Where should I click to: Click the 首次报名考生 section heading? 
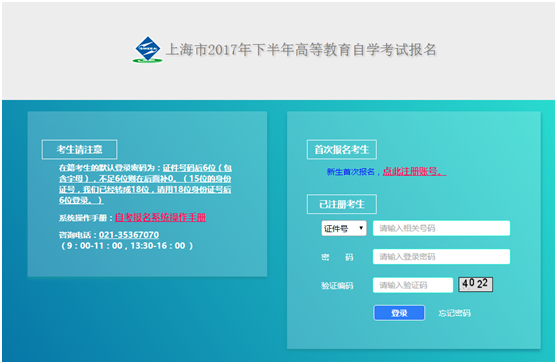(342, 150)
